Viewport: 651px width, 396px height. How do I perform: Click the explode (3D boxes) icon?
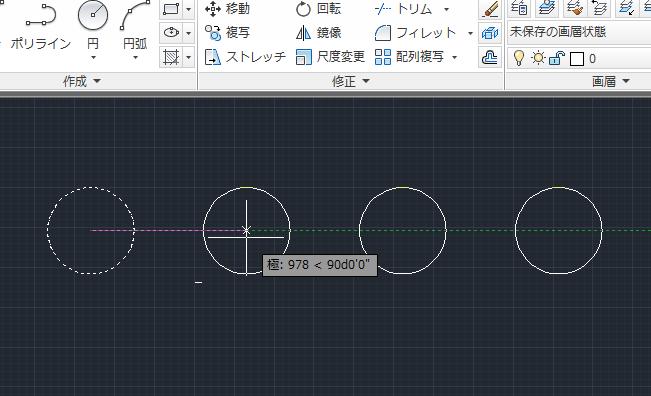tap(490, 33)
